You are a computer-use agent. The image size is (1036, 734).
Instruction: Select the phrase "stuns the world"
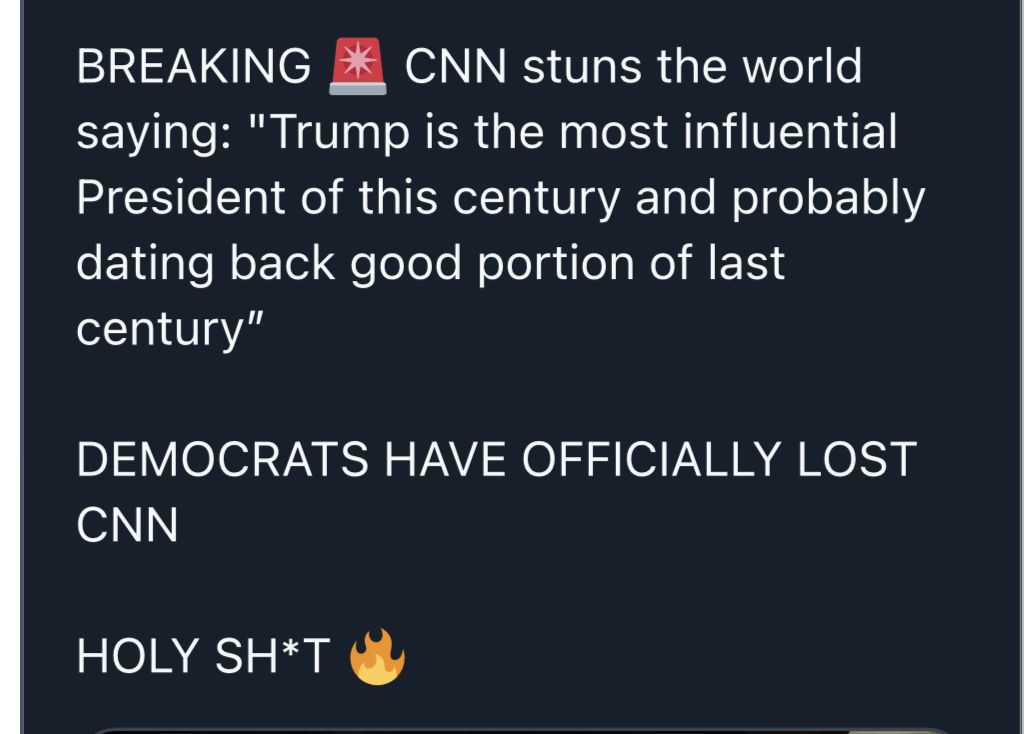click(x=692, y=67)
